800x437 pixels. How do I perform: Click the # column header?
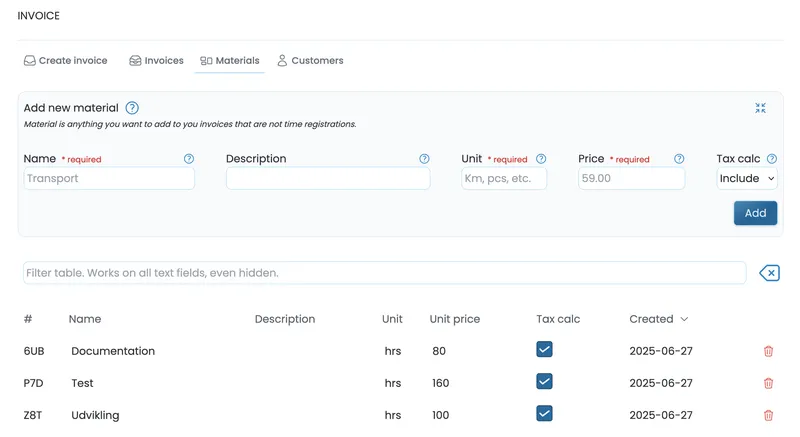[28, 319]
